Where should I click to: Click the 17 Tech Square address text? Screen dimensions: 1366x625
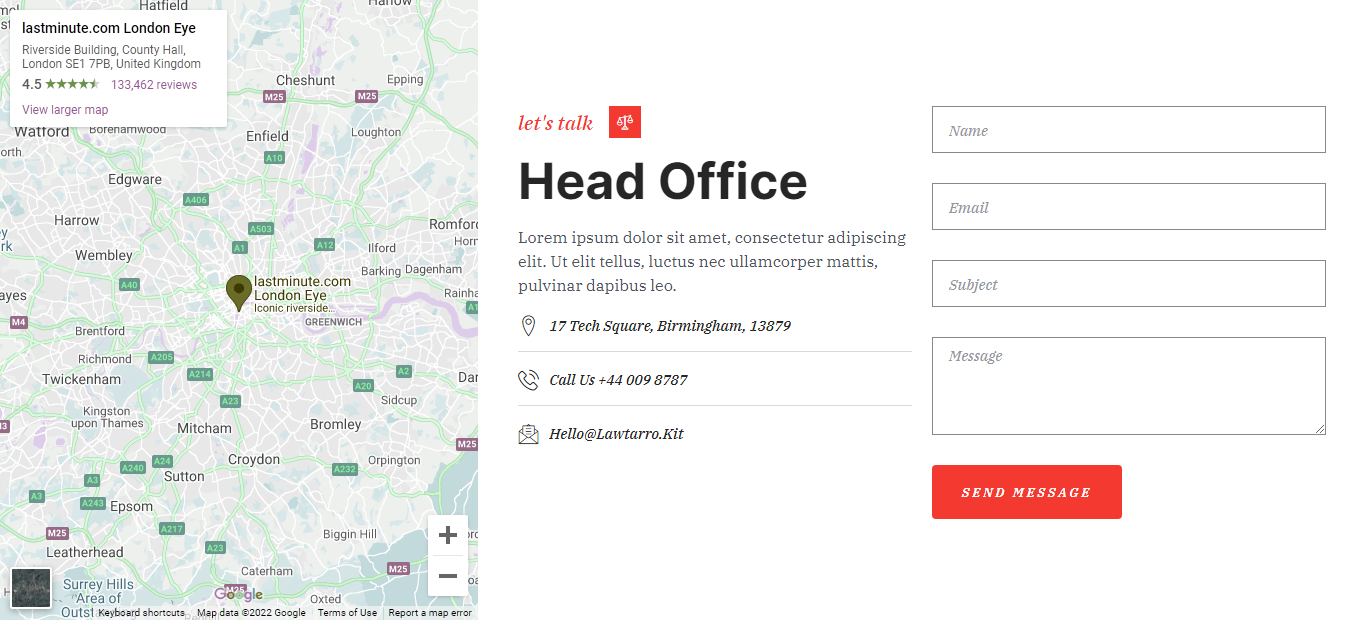[670, 326]
